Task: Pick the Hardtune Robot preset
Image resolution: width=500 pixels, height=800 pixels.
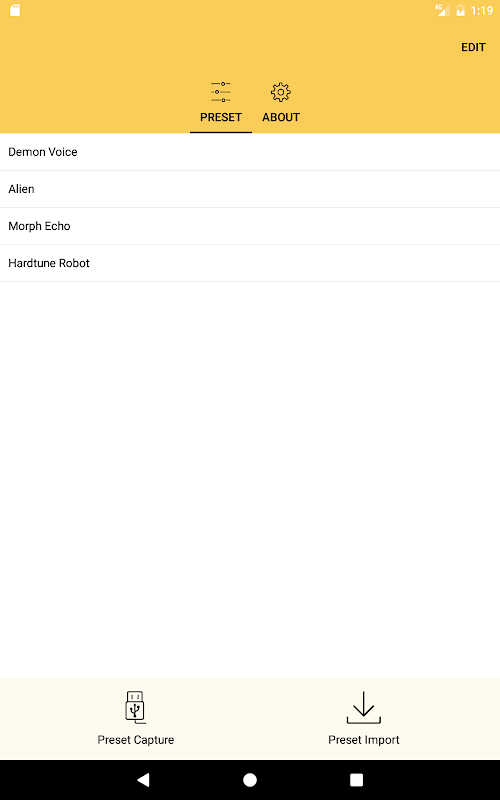Action: click(250, 263)
